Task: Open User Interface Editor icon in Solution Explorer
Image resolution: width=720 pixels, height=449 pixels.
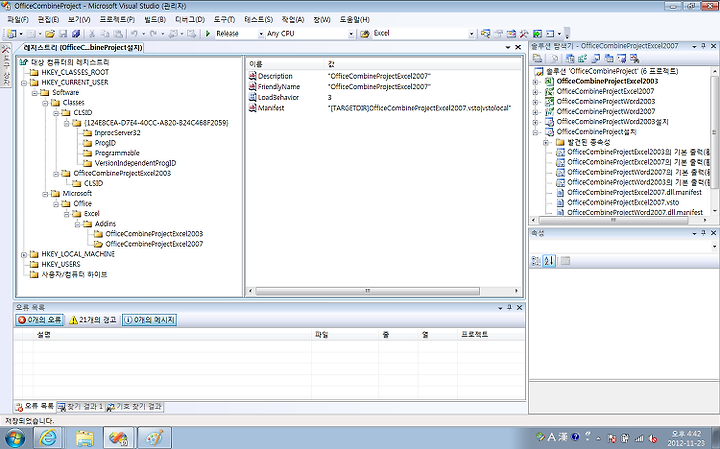Action: point(608,58)
